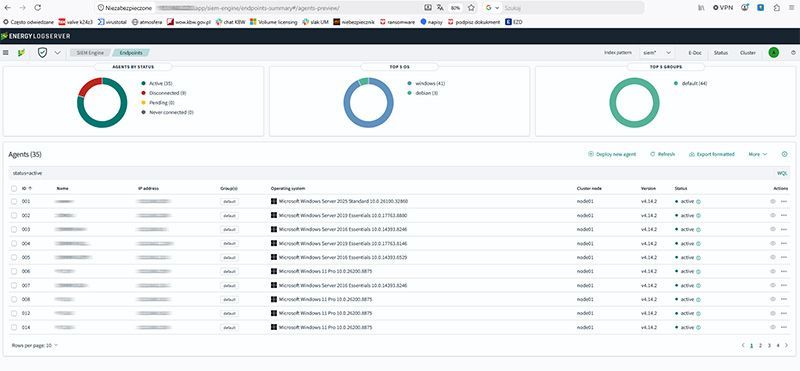Check the box for agent 002
800x371 pixels.
point(14,215)
